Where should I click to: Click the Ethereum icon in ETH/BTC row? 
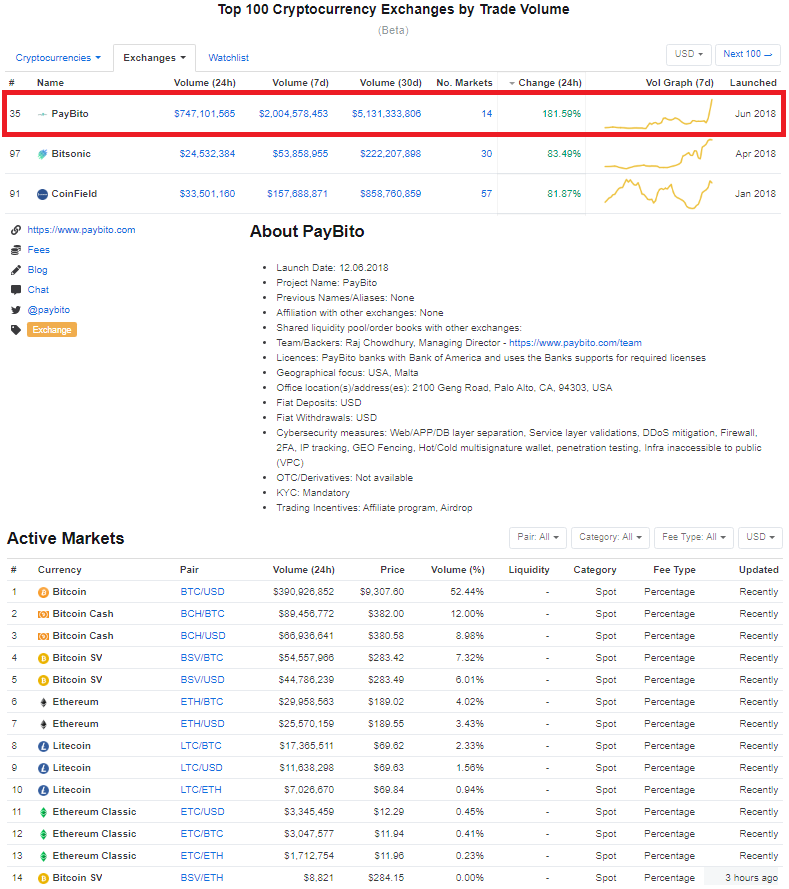coord(43,702)
